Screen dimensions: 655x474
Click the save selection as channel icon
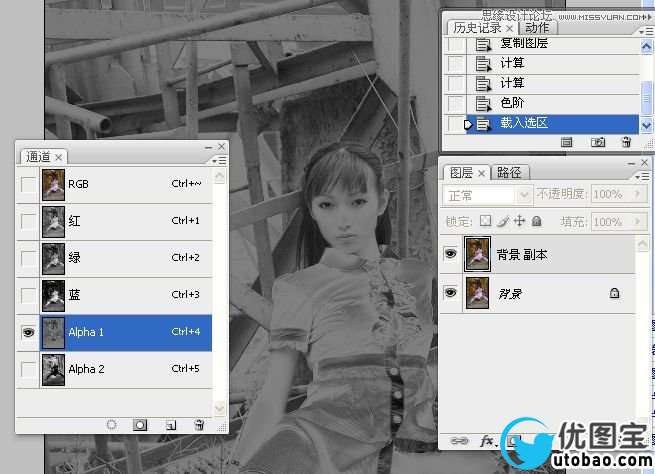point(141,425)
